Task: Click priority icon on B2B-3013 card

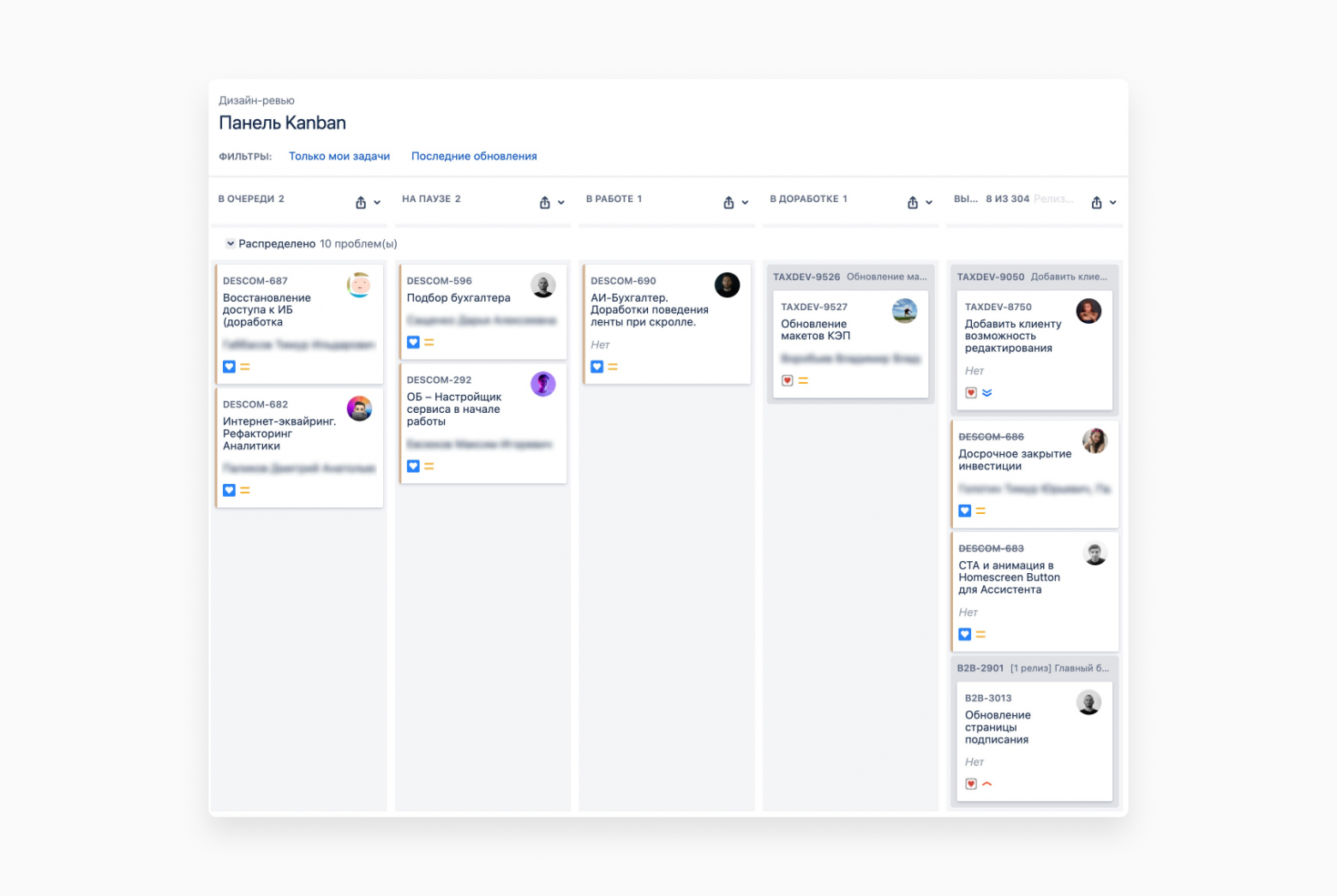Action: click(x=987, y=784)
